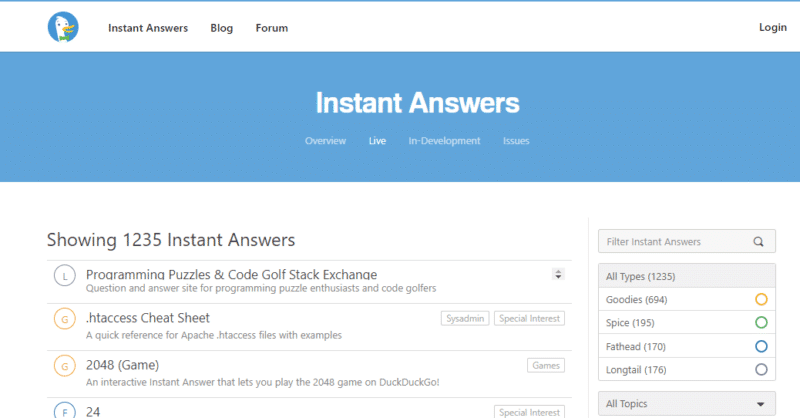Select the blue Fathead filter circle
This screenshot has height=418, width=800.
click(x=761, y=347)
